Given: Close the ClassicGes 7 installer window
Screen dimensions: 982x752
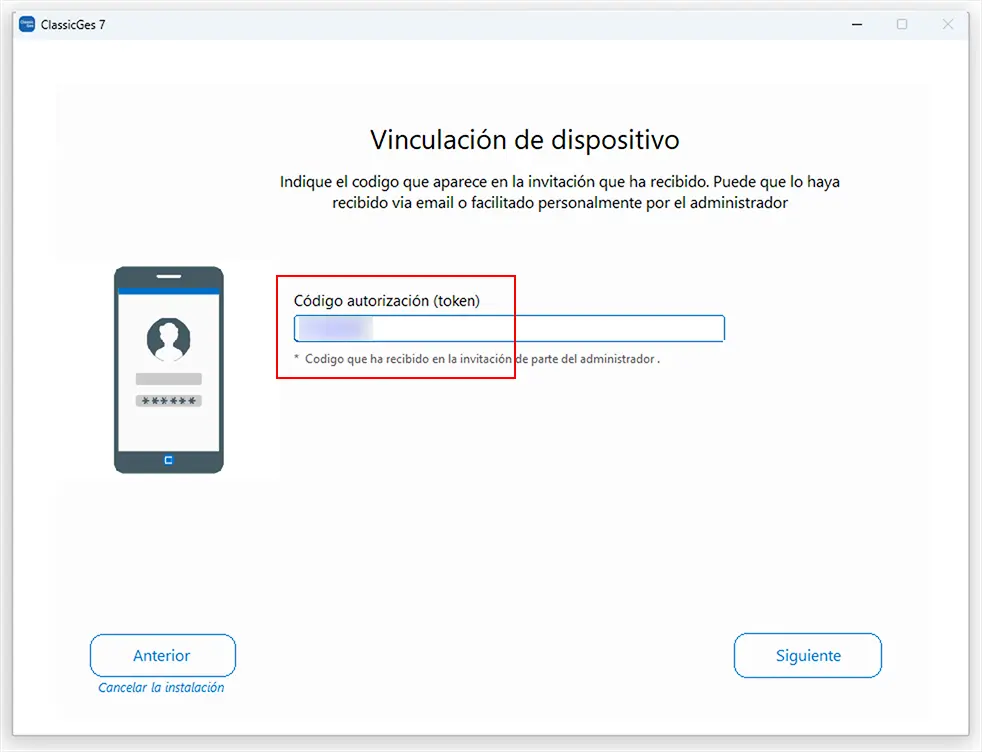Looking at the screenshot, I should 948,24.
